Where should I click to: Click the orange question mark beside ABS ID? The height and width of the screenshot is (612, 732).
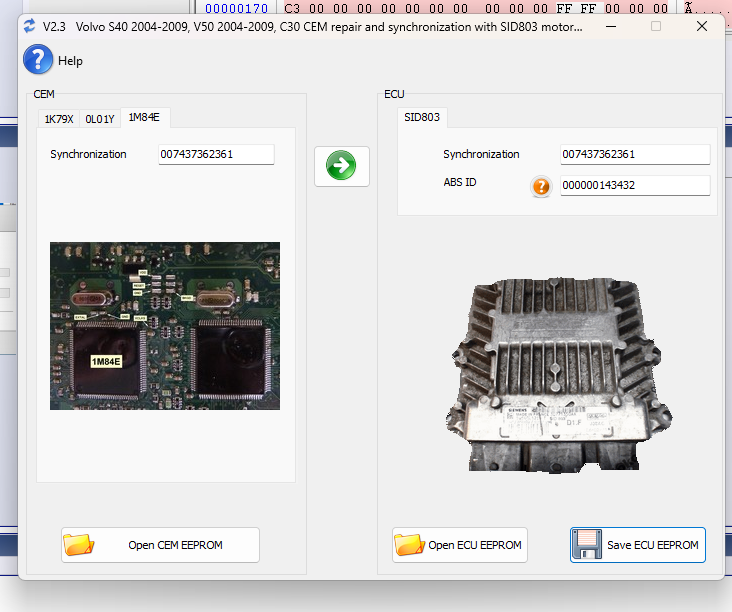click(541, 186)
